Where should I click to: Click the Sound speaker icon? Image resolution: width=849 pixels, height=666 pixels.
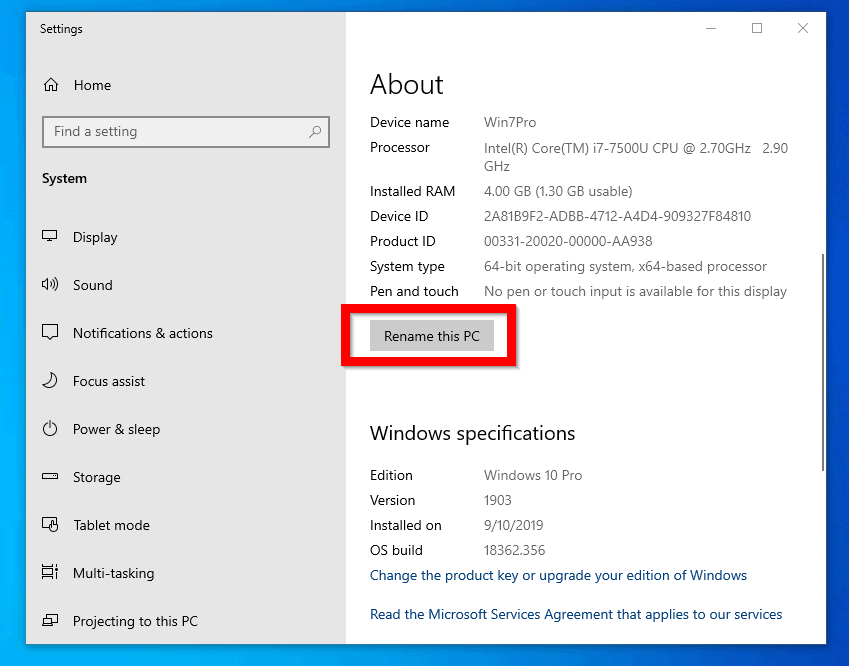[49, 285]
